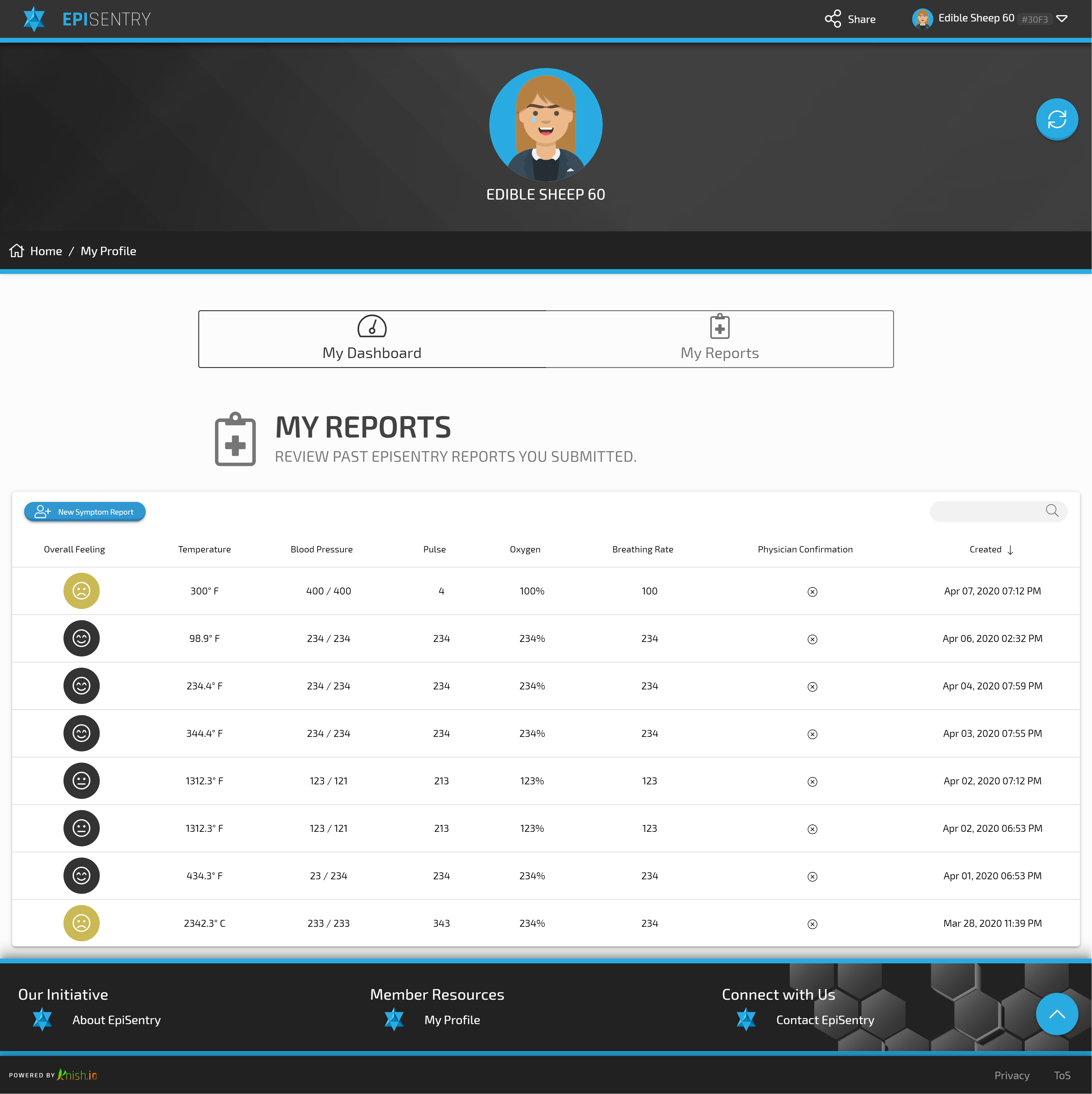
Task: Click the sad face icon for Mar 28 report
Action: 82,923
